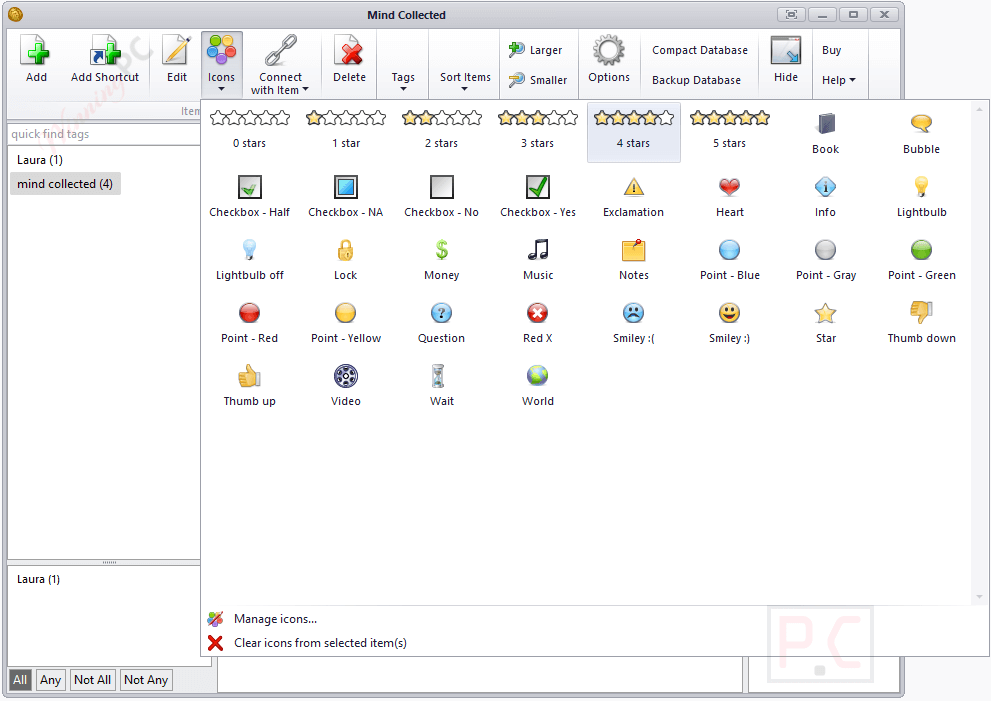Select the Point - Yellow icon
Screen dimensions: 991x701
click(x=346, y=322)
